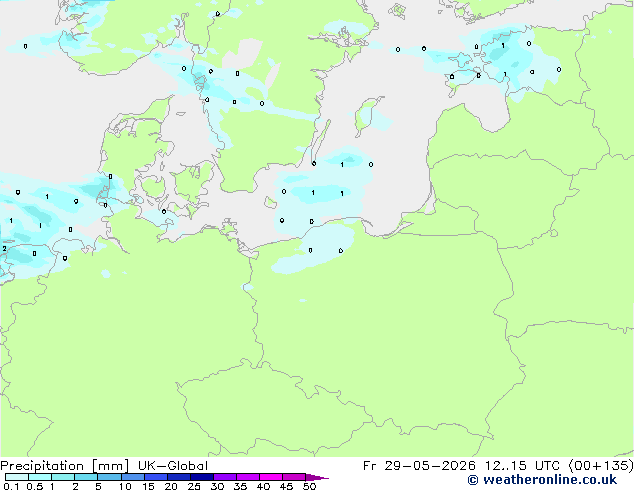Pick the 40–45 mm magenta legend swatch

pyautogui.click(x=271, y=477)
